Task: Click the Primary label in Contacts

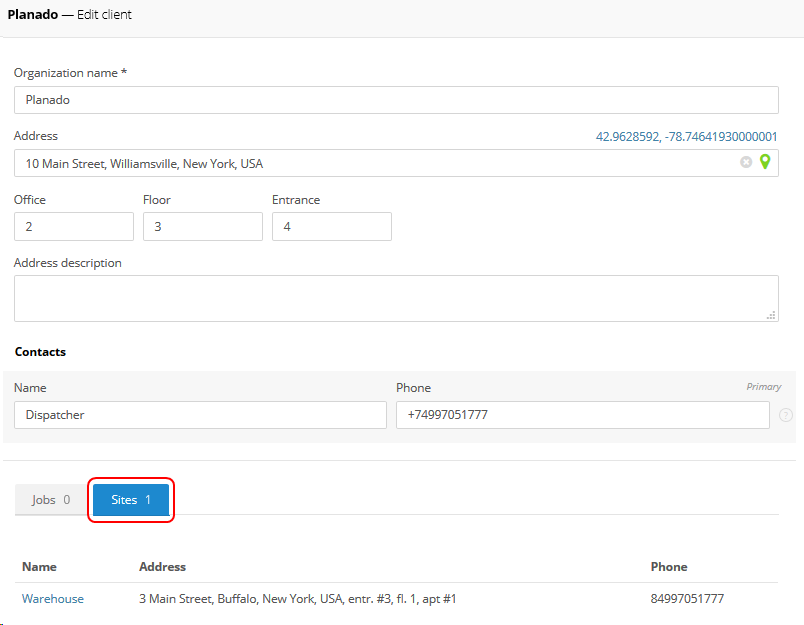Action: 763,387
